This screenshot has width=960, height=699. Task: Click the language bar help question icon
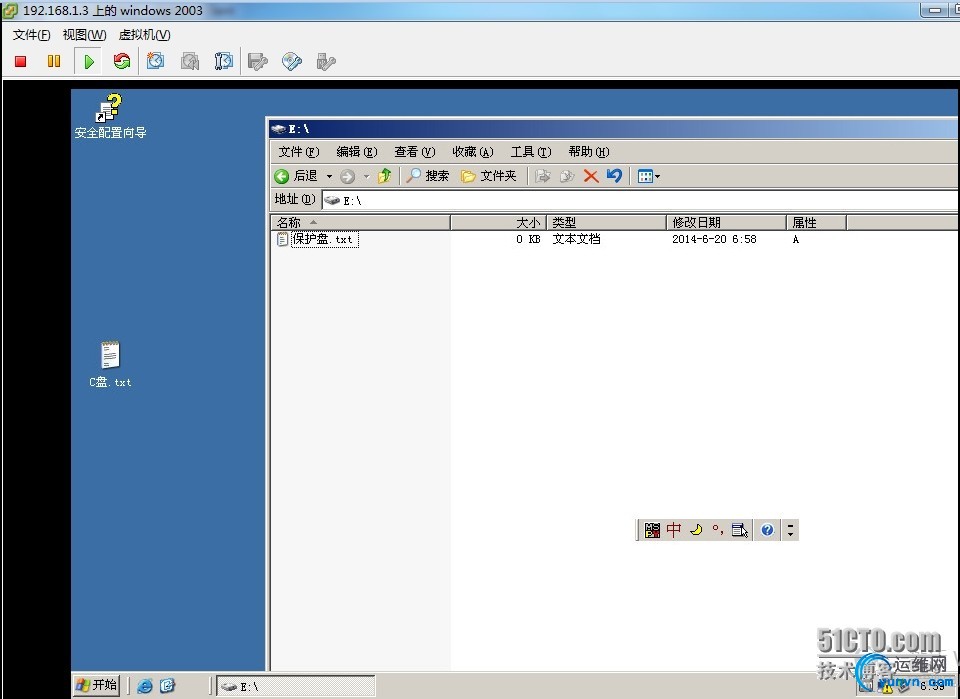(767, 530)
